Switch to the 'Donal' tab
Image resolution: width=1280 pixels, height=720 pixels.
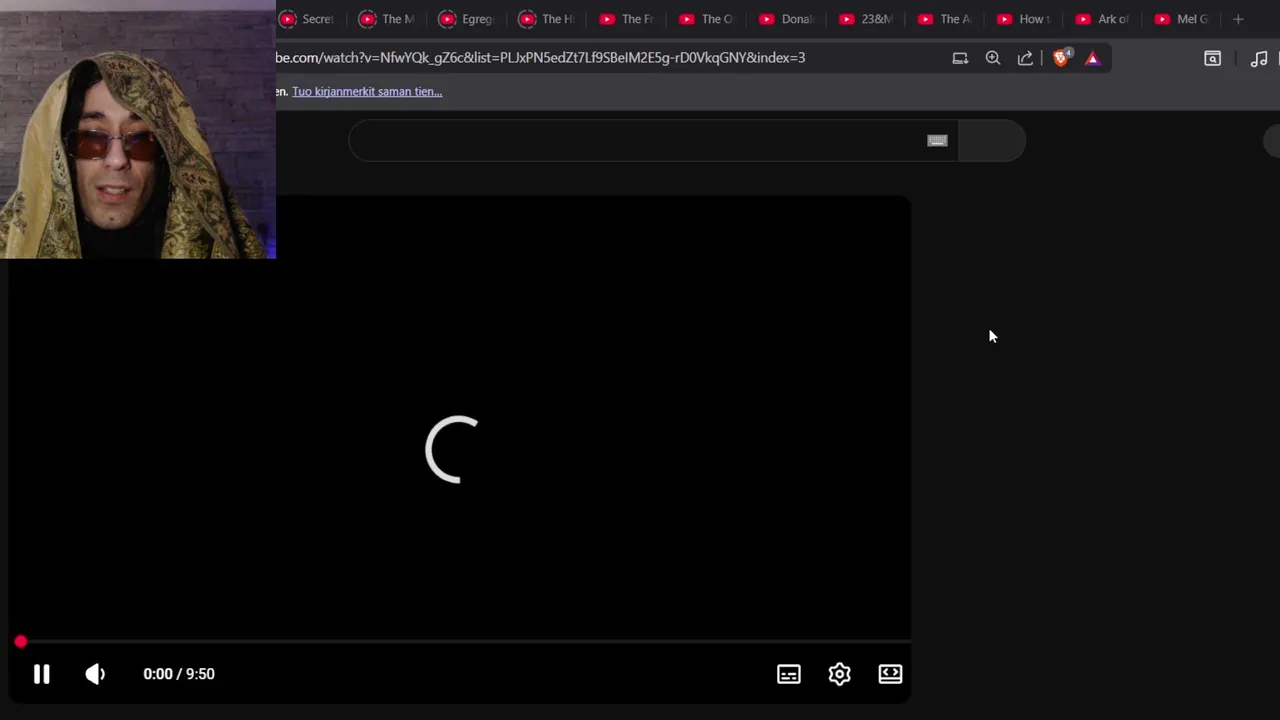point(787,19)
